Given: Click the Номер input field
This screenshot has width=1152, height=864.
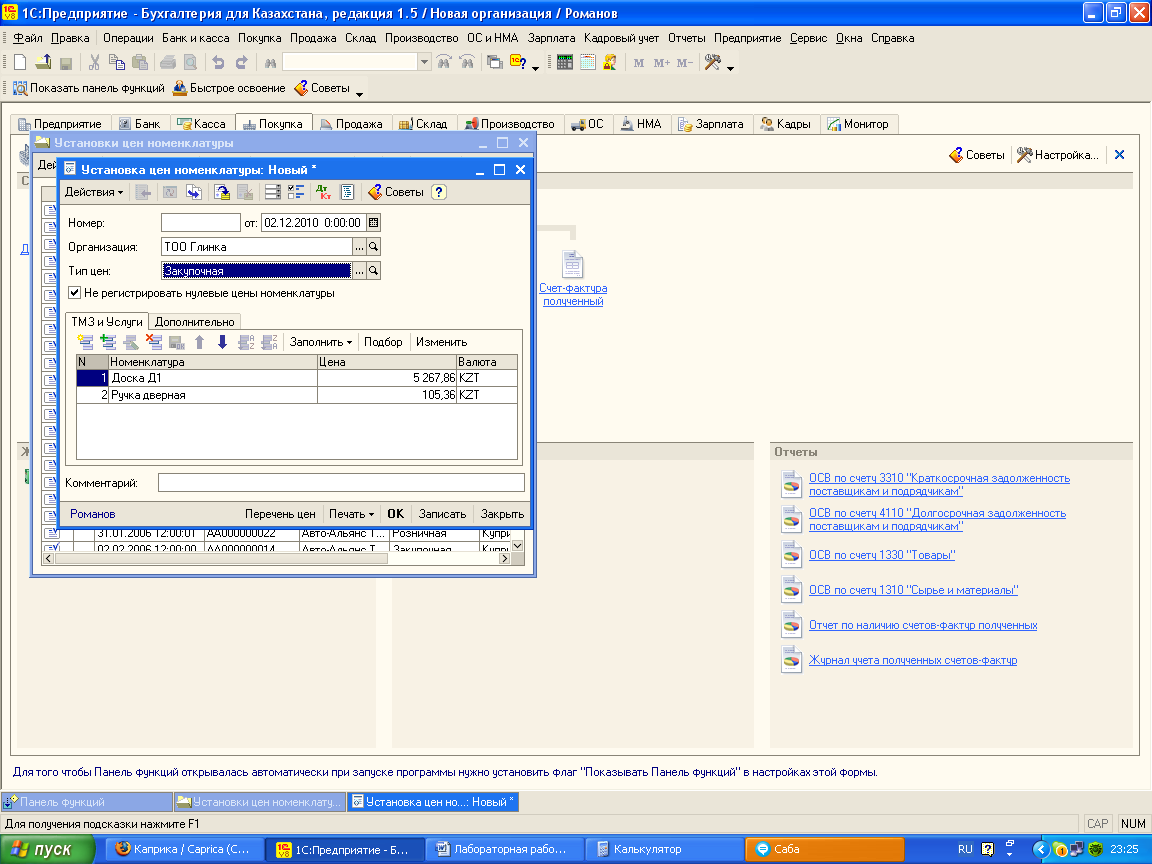Looking at the screenshot, I should click(x=201, y=223).
